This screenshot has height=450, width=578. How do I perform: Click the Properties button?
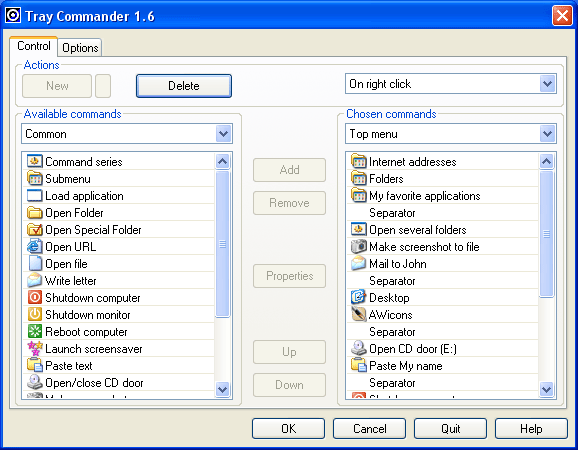pyautogui.click(x=289, y=276)
